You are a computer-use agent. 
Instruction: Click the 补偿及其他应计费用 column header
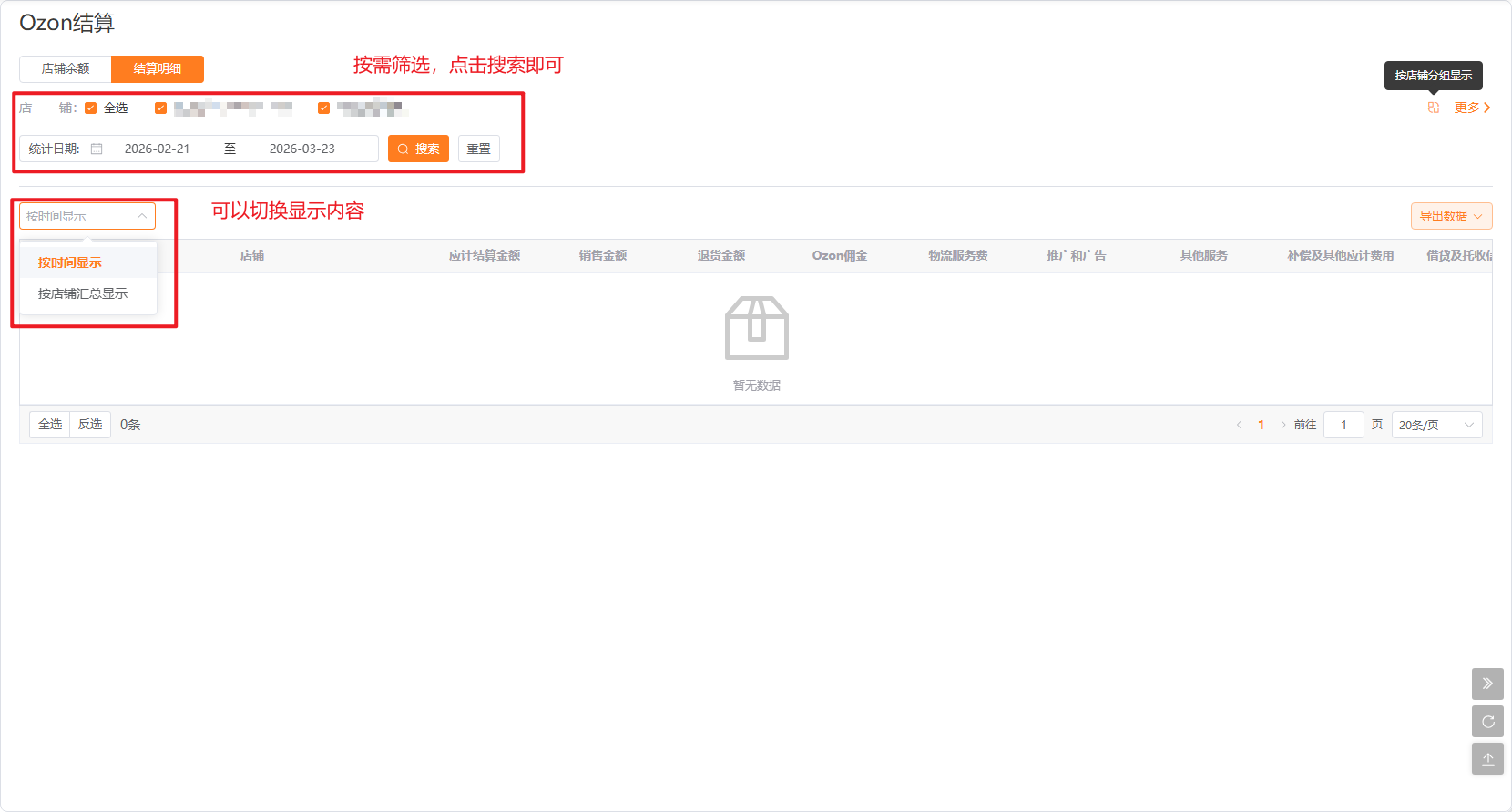1341,256
